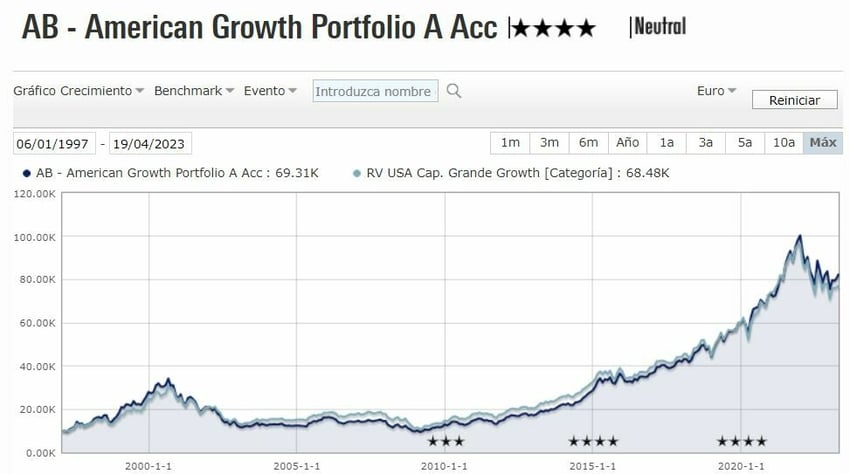
Task: Toggle the RV USA Cap. Grande Growth legend dot
Action: (x=357, y=173)
